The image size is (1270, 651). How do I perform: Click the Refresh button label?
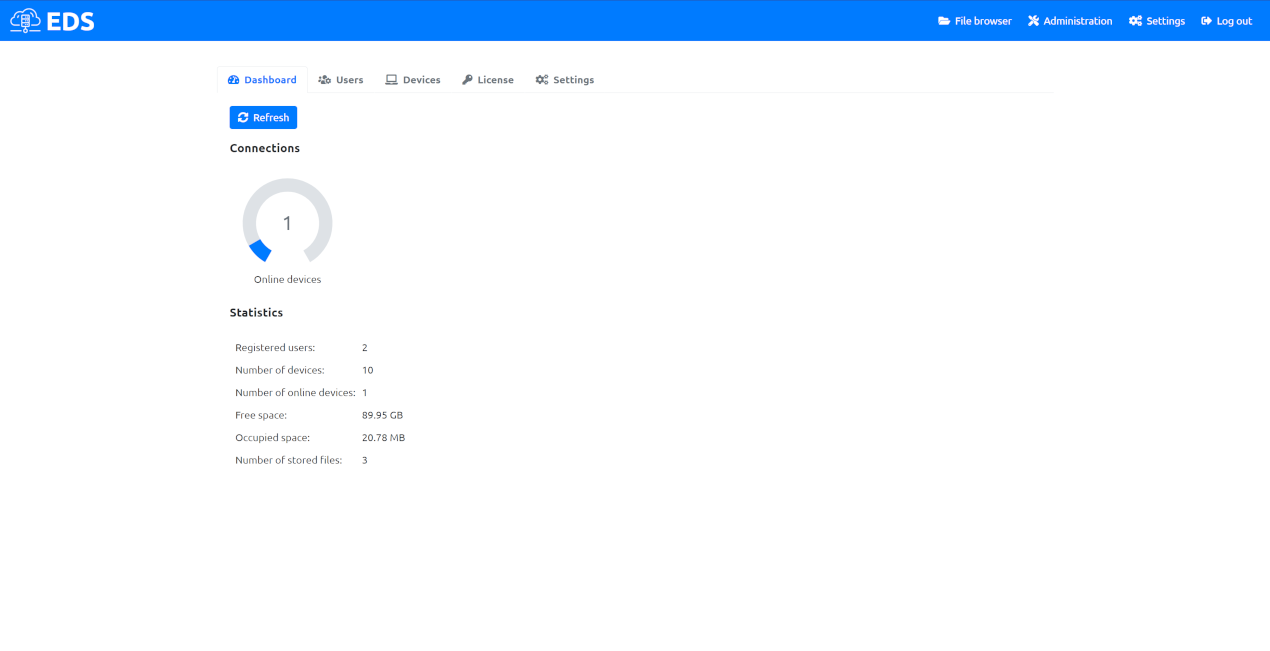click(271, 118)
